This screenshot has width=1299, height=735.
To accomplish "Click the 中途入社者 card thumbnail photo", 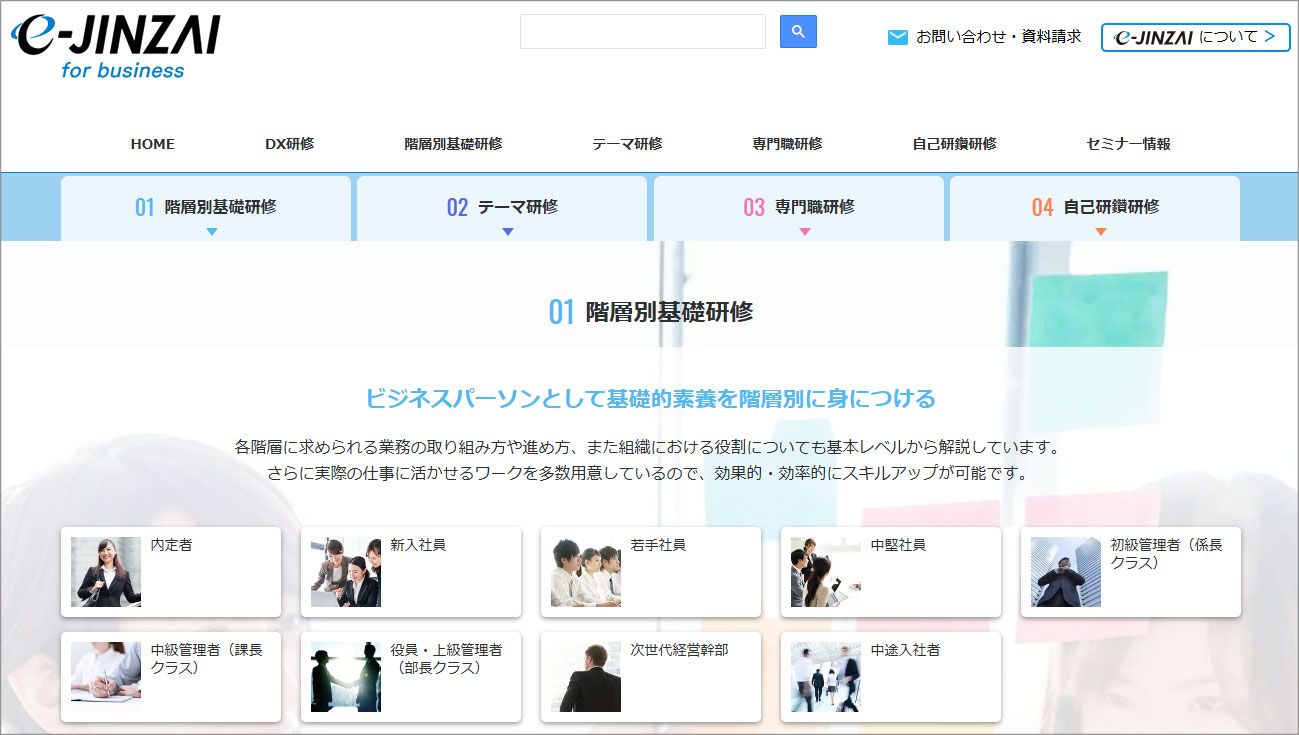I will click(826, 677).
